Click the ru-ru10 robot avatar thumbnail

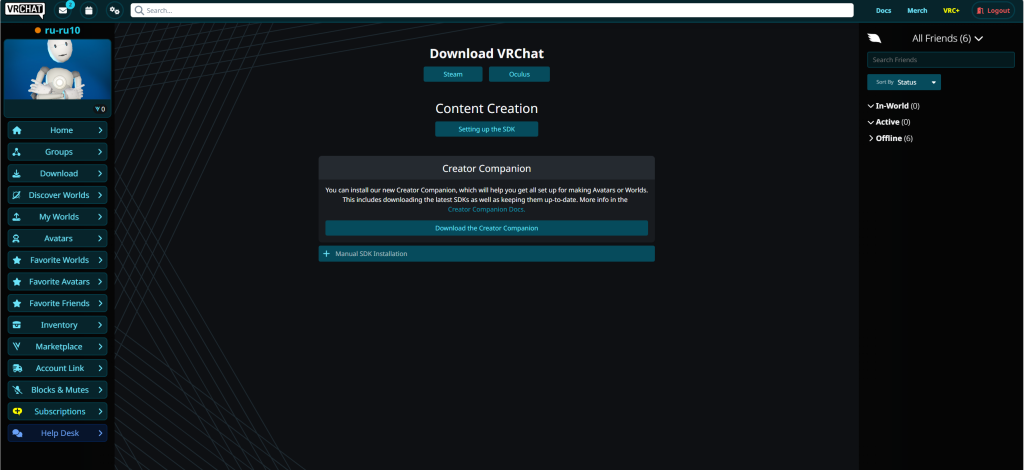[x=57, y=78]
